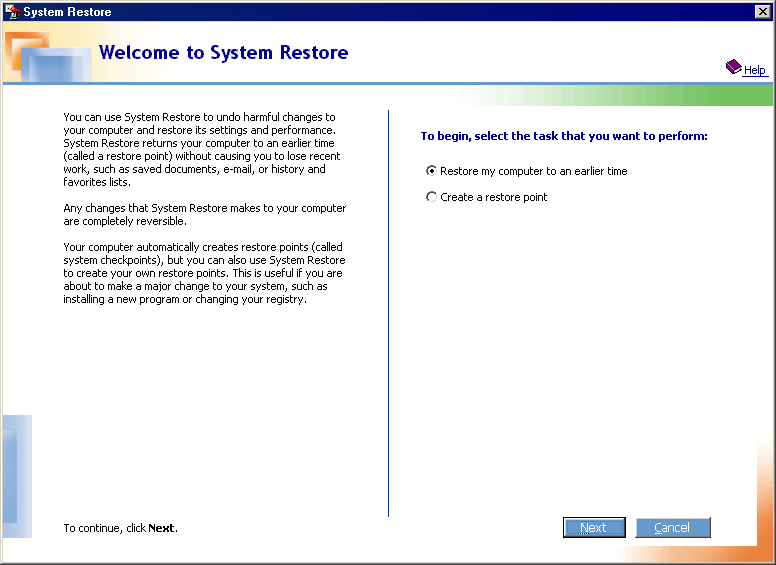Screen dimensions: 776x565
Task: Click the 'To continue, click Next.' text
Action: (x=120, y=528)
